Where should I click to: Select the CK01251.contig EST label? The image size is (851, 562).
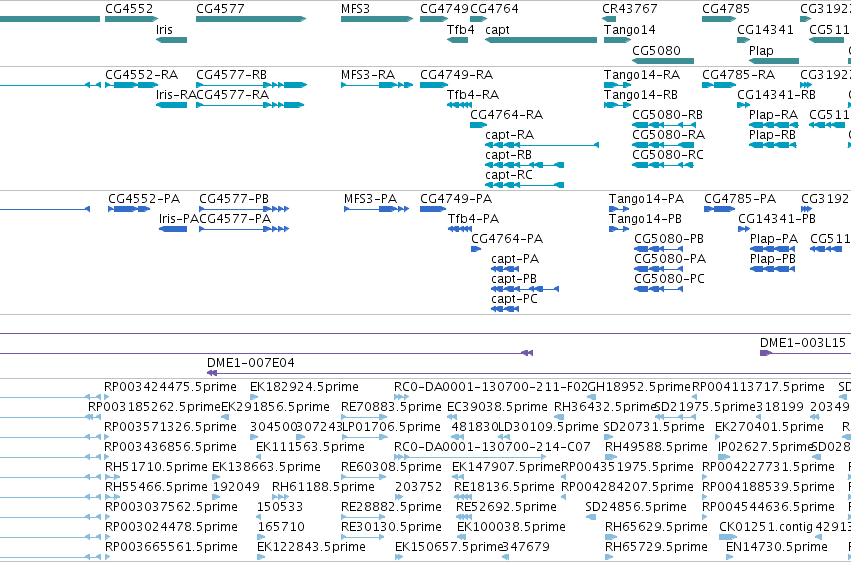click(766, 527)
